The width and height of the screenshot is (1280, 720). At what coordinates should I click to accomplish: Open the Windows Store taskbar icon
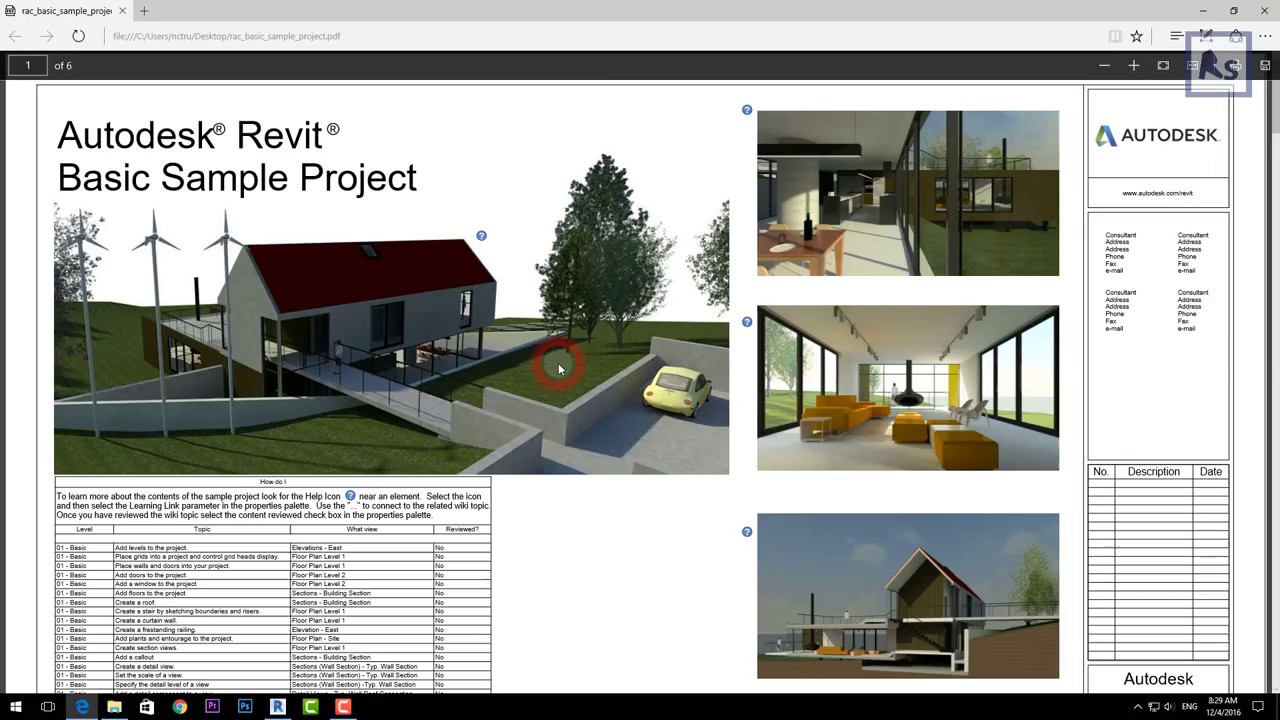[147, 707]
